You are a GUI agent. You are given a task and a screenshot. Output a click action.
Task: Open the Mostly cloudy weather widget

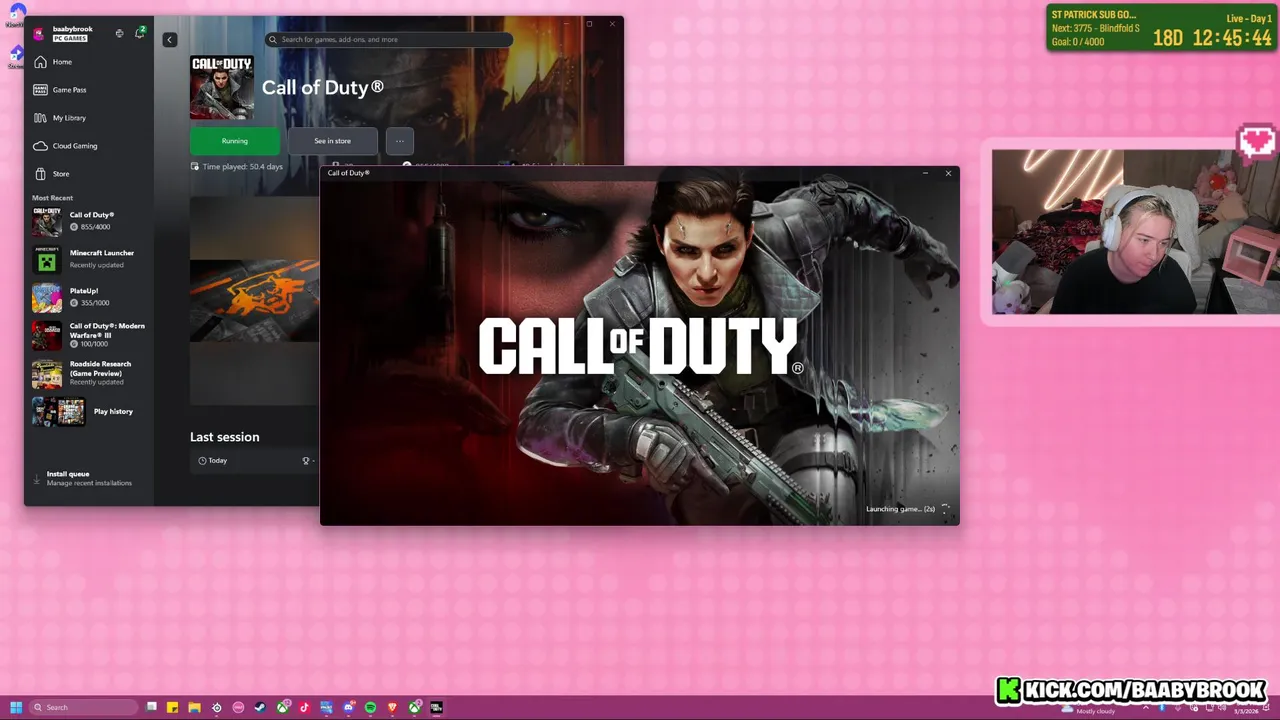click(x=1088, y=710)
